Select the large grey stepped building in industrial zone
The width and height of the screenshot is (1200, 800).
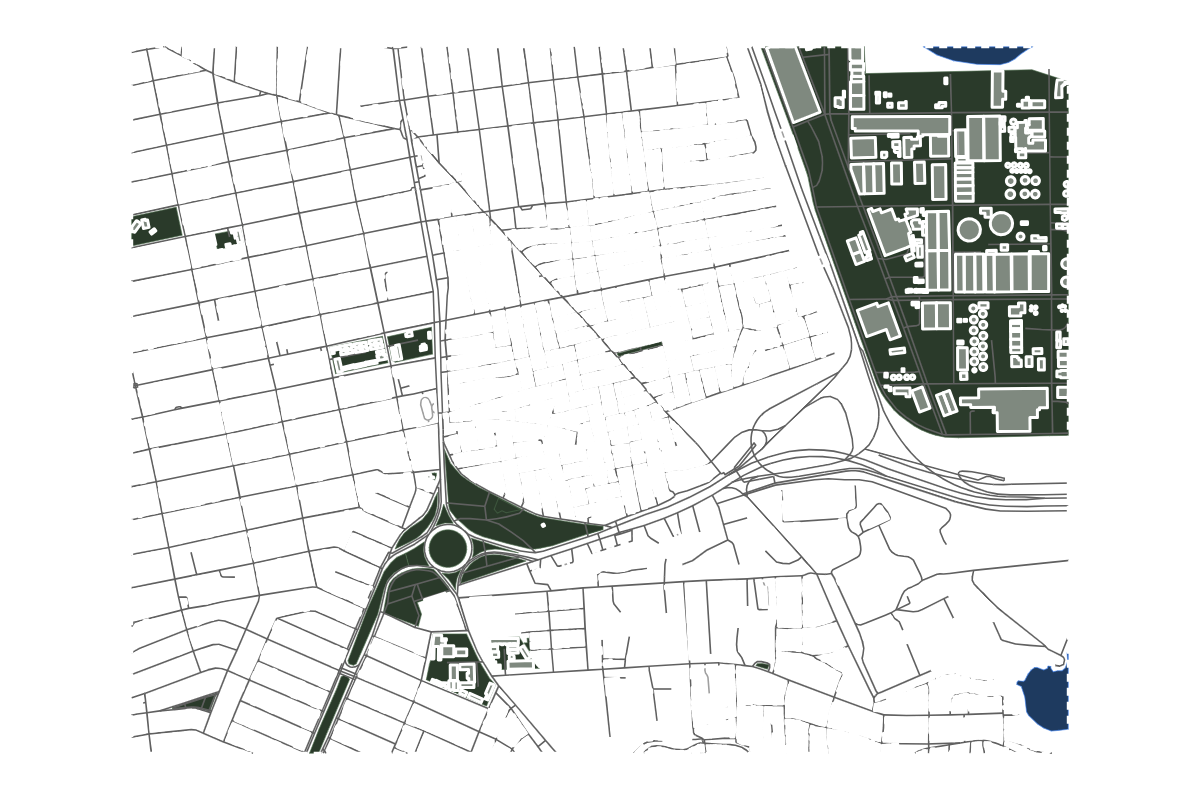1004,409
